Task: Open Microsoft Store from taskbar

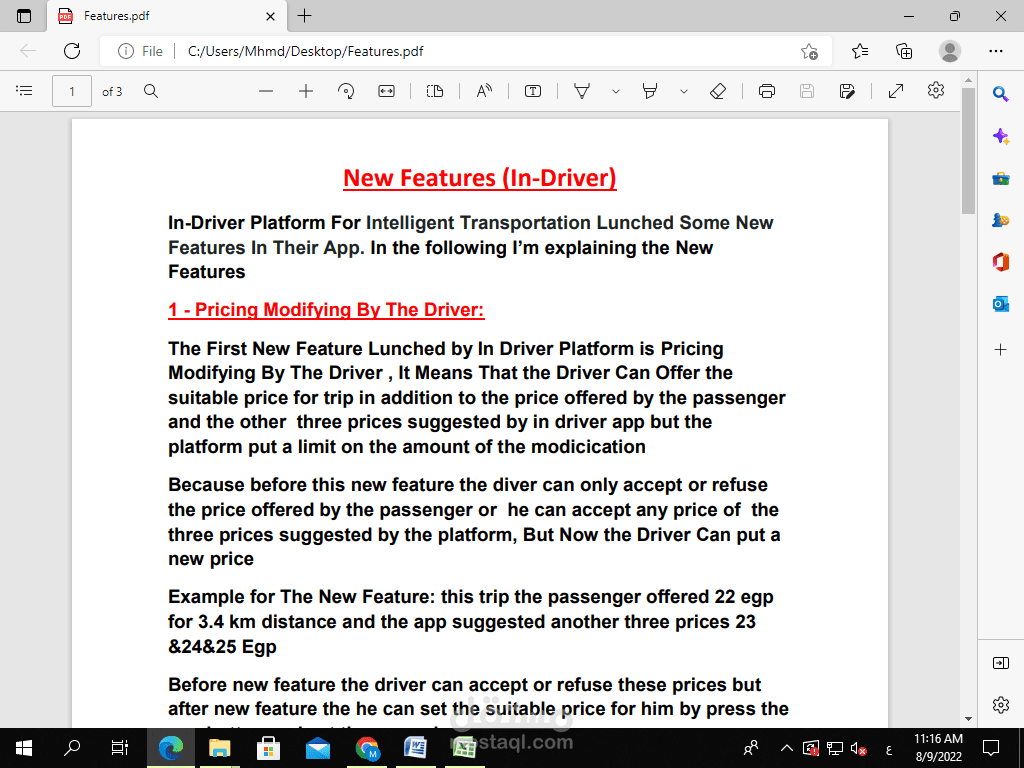Action: pos(268,748)
